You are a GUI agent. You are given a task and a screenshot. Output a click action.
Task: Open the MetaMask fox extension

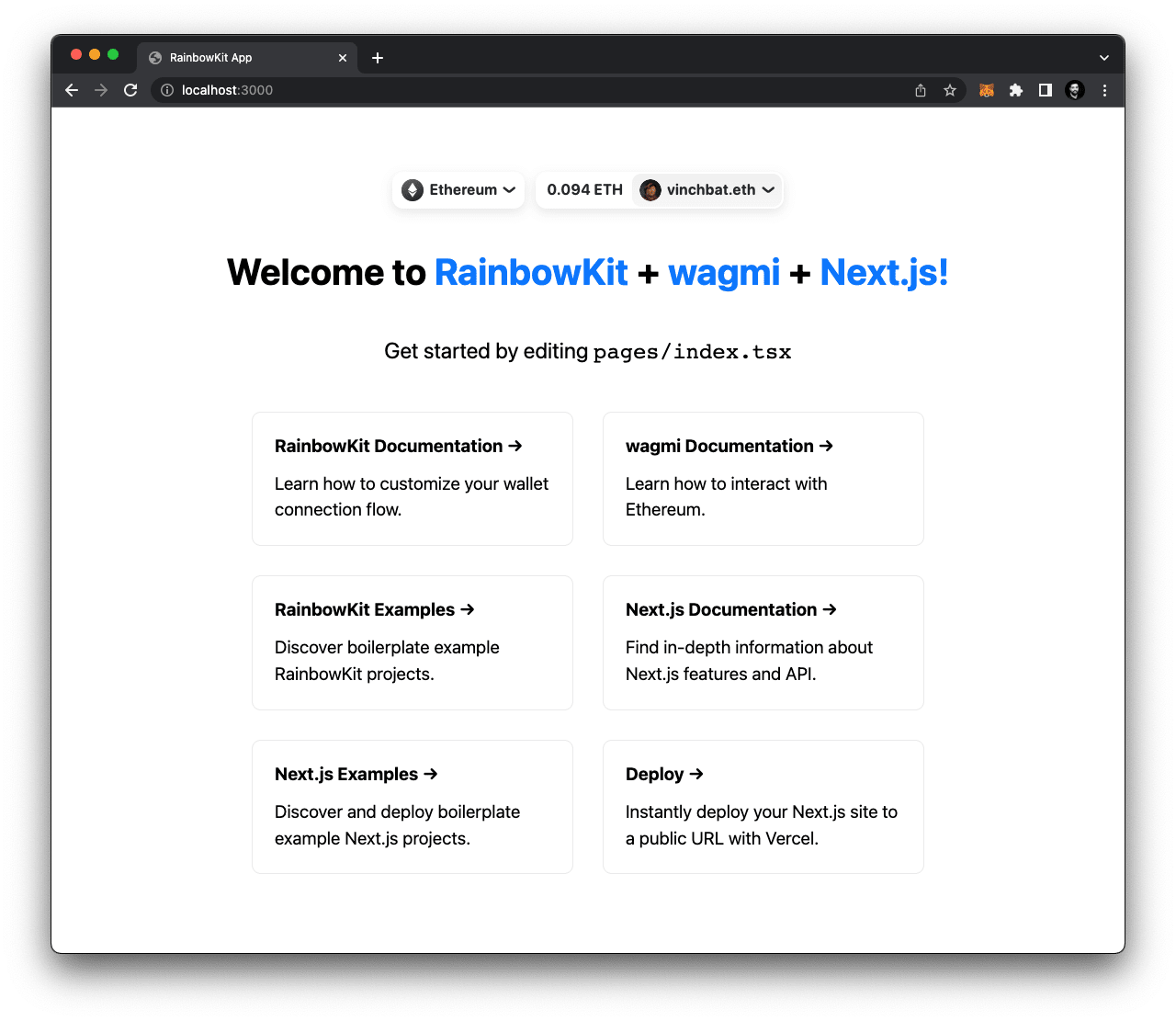[987, 90]
